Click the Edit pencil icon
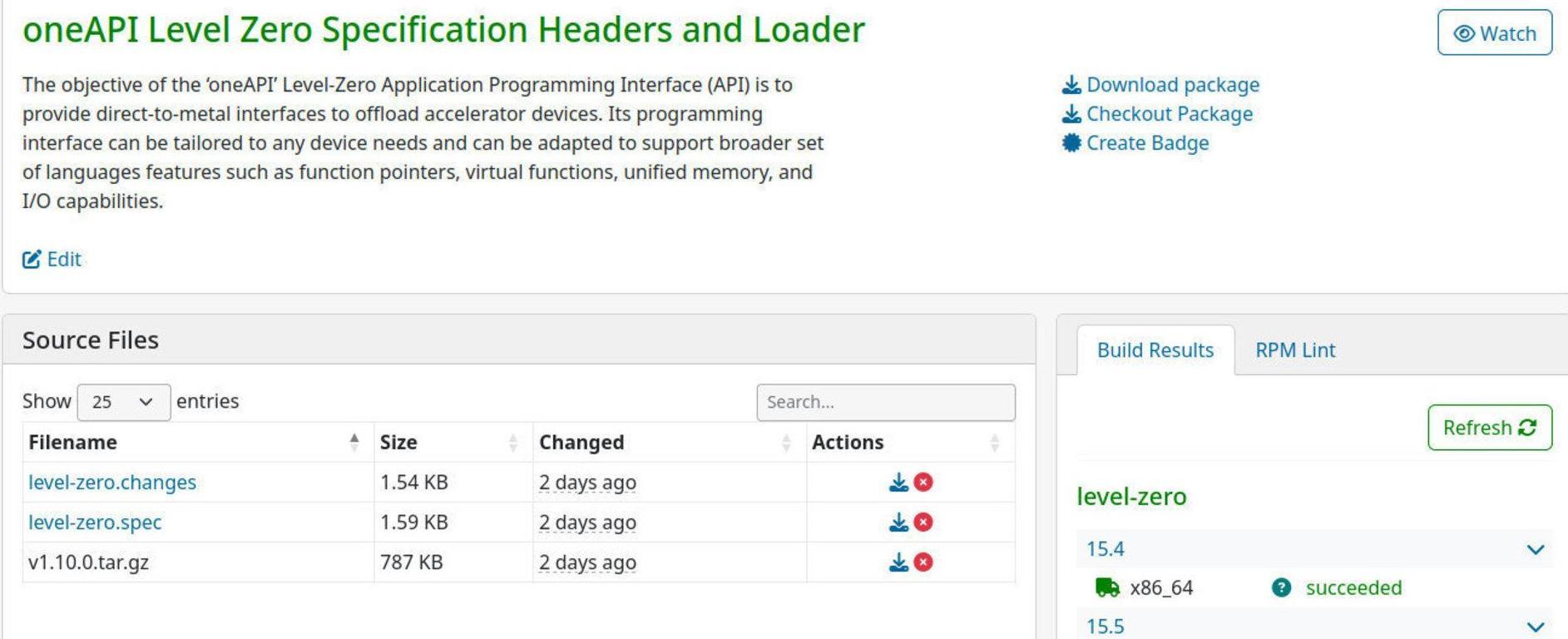Screen dimensions: 1568x639 [32, 260]
